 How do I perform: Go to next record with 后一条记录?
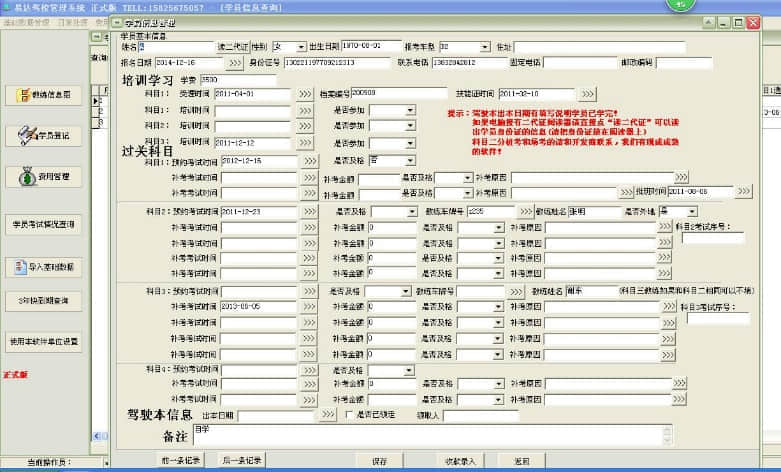[x=240, y=461]
